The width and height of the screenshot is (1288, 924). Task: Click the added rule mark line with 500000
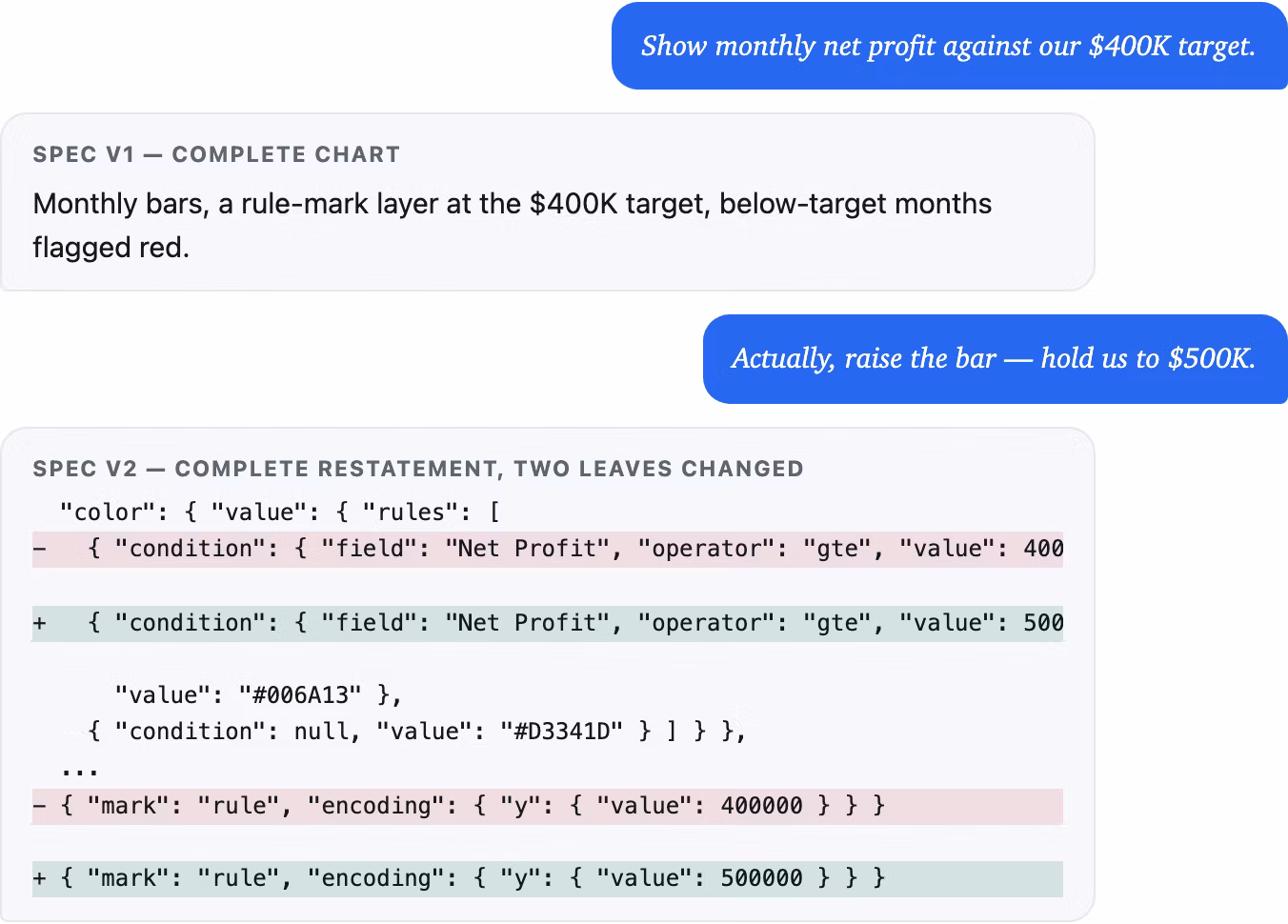[548, 878]
